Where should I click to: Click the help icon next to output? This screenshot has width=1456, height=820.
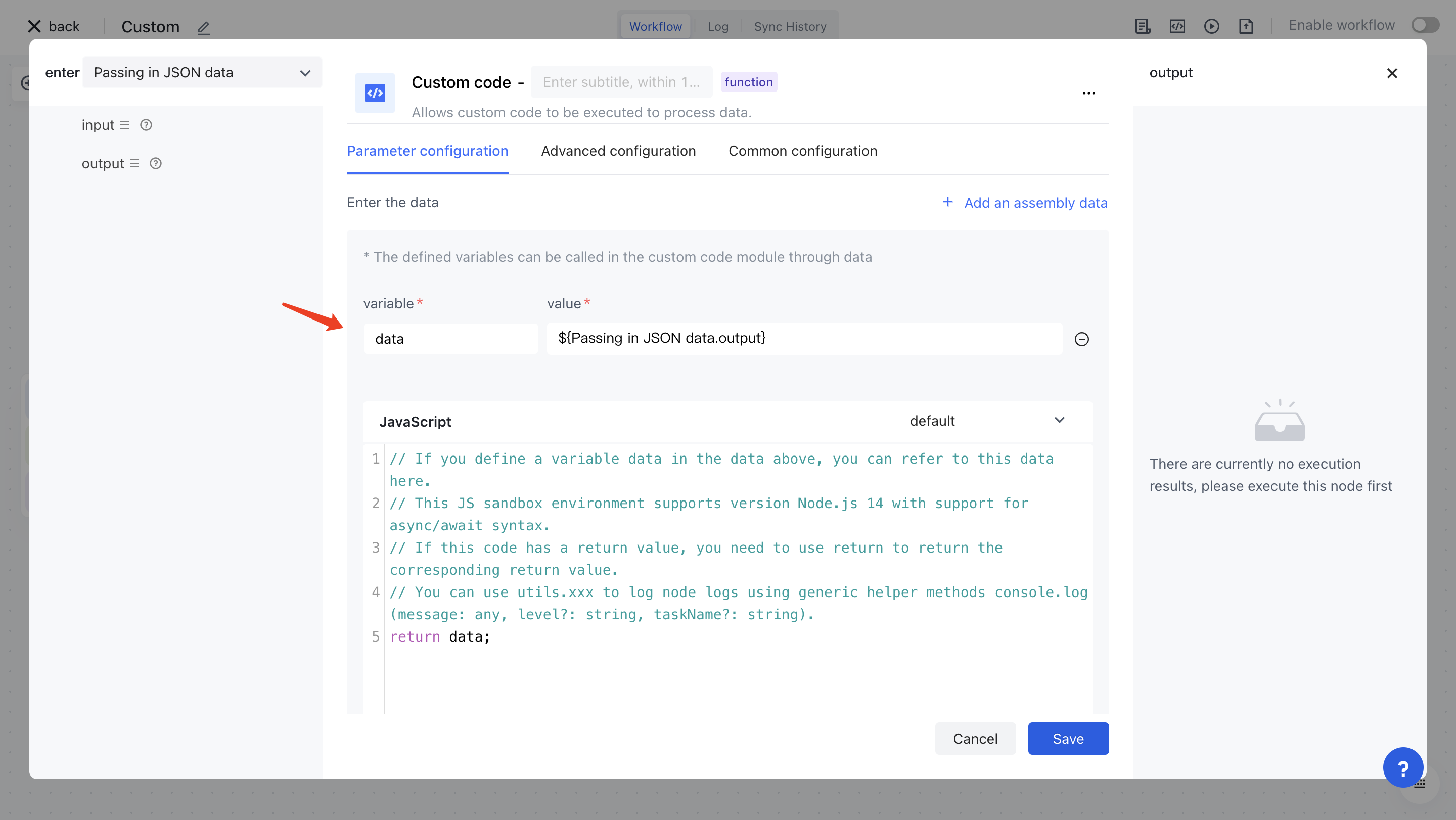pyautogui.click(x=155, y=163)
